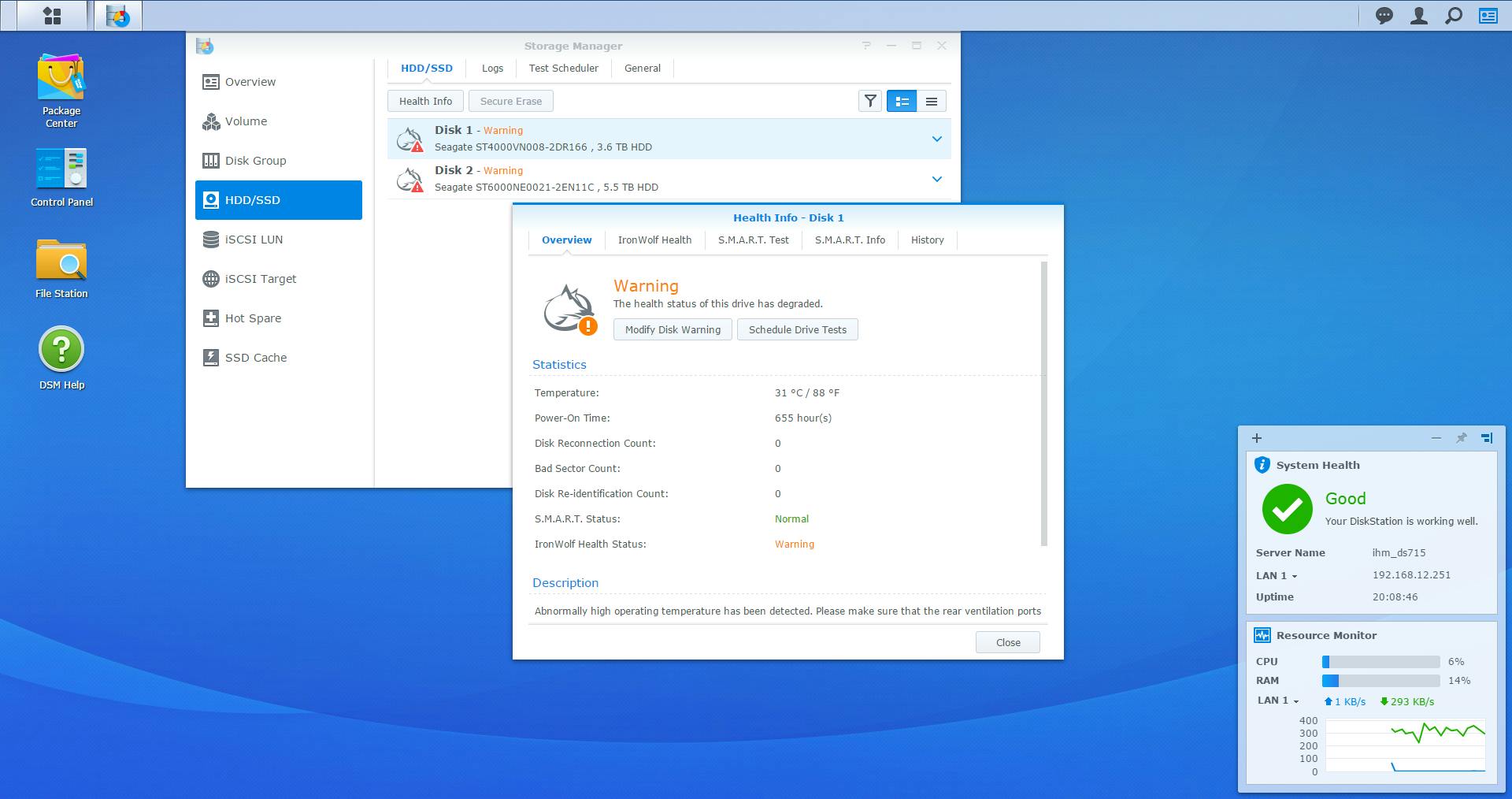
Task: Open the History tab in Health Info
Action: pyautogui.click(x=927, y=240)
